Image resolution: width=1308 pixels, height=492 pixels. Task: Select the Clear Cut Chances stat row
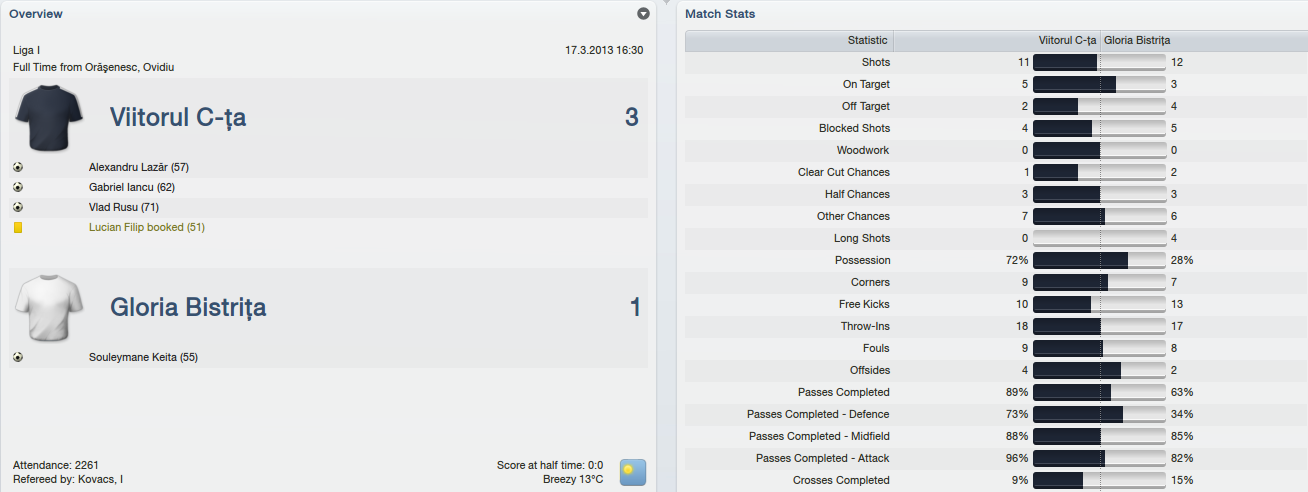pos(995,172)
